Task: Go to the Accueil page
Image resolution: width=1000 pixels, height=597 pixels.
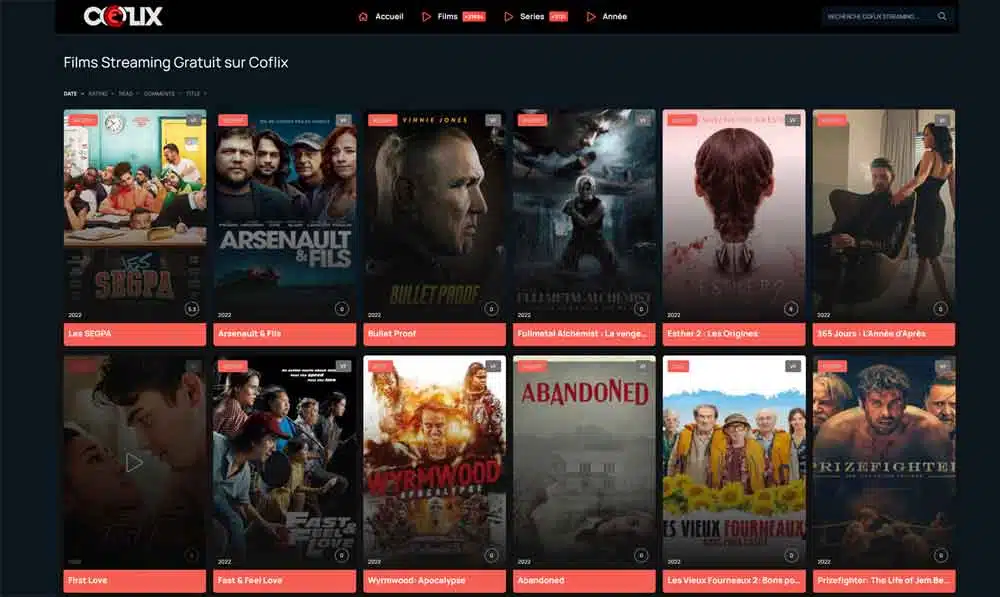Action: click(389, 17)
